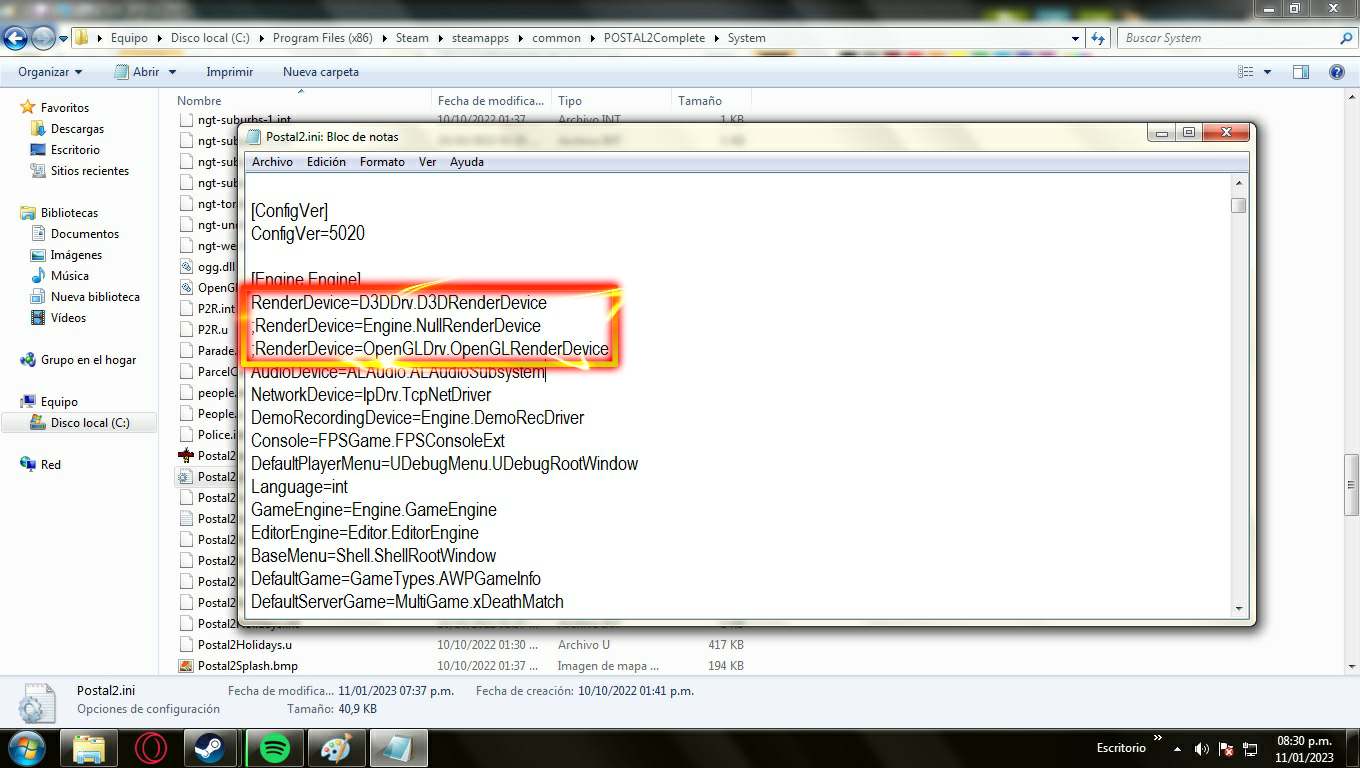Go to the common breadcrumb folder
This screenshot has height=768, width=1360.
[556, 38]
